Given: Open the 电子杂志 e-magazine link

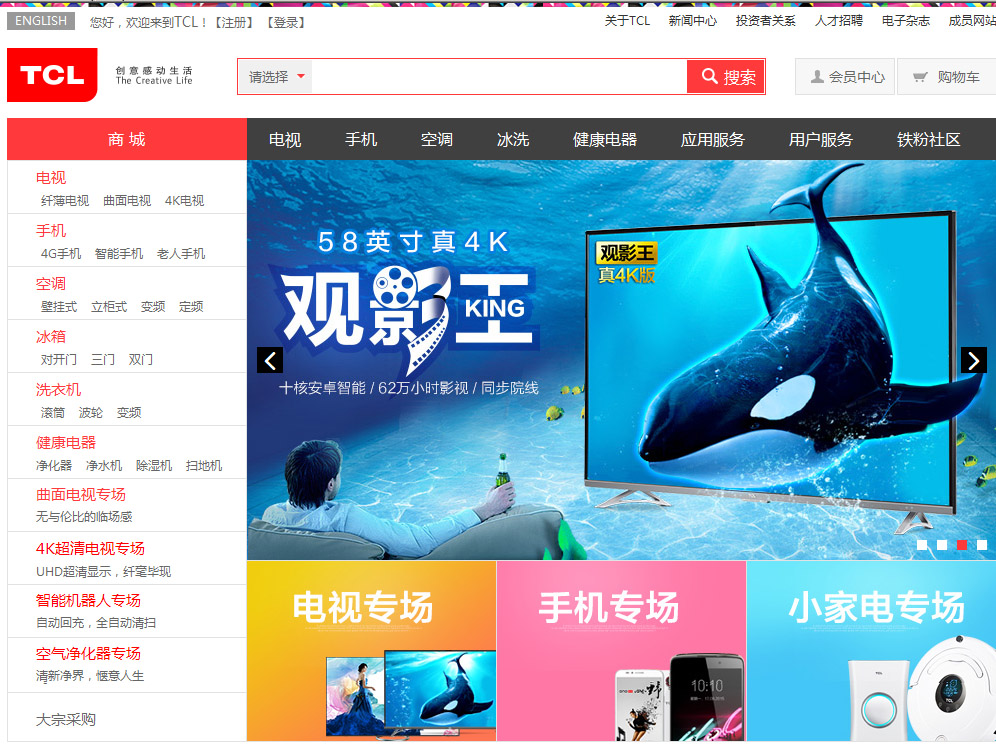Looking at the screenshot, I should point(905,21).
